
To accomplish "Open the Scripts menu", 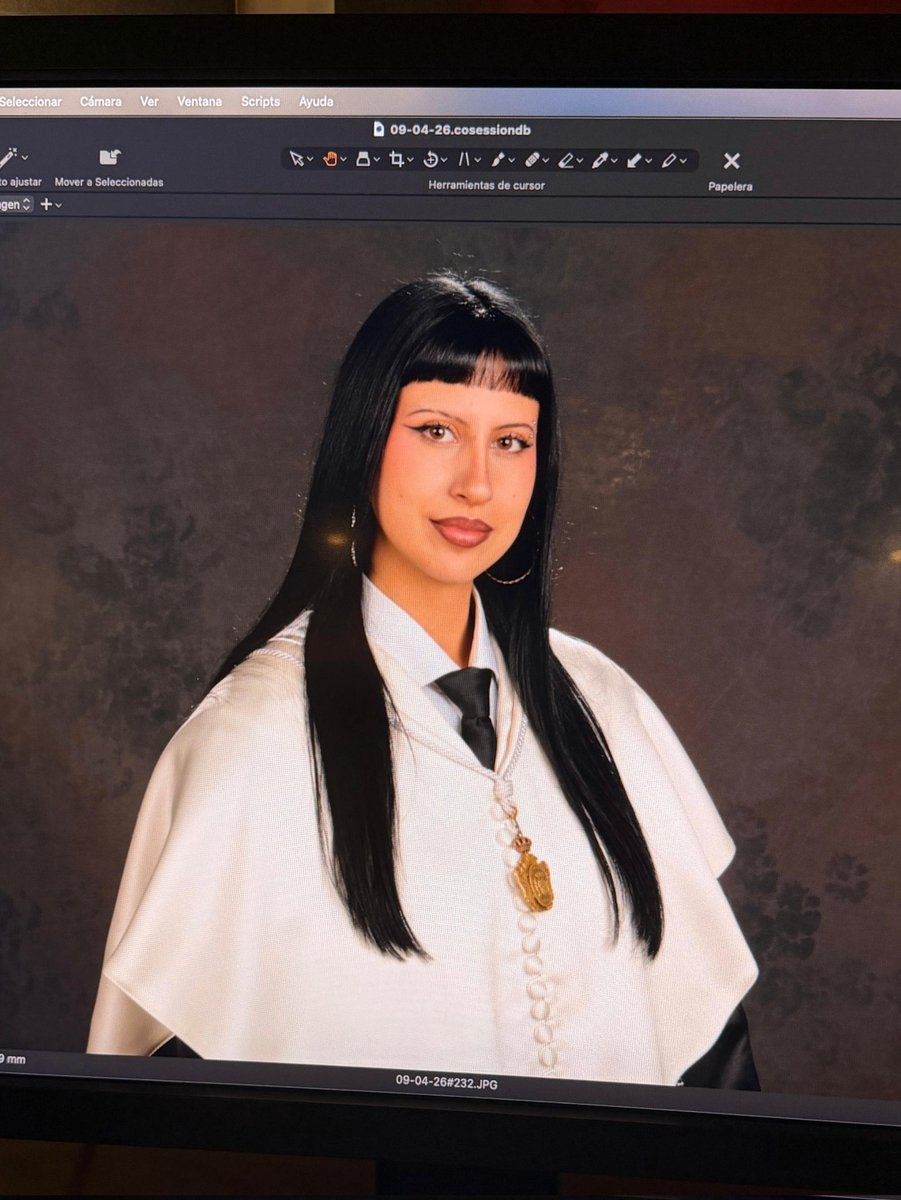I will point(260,101).
